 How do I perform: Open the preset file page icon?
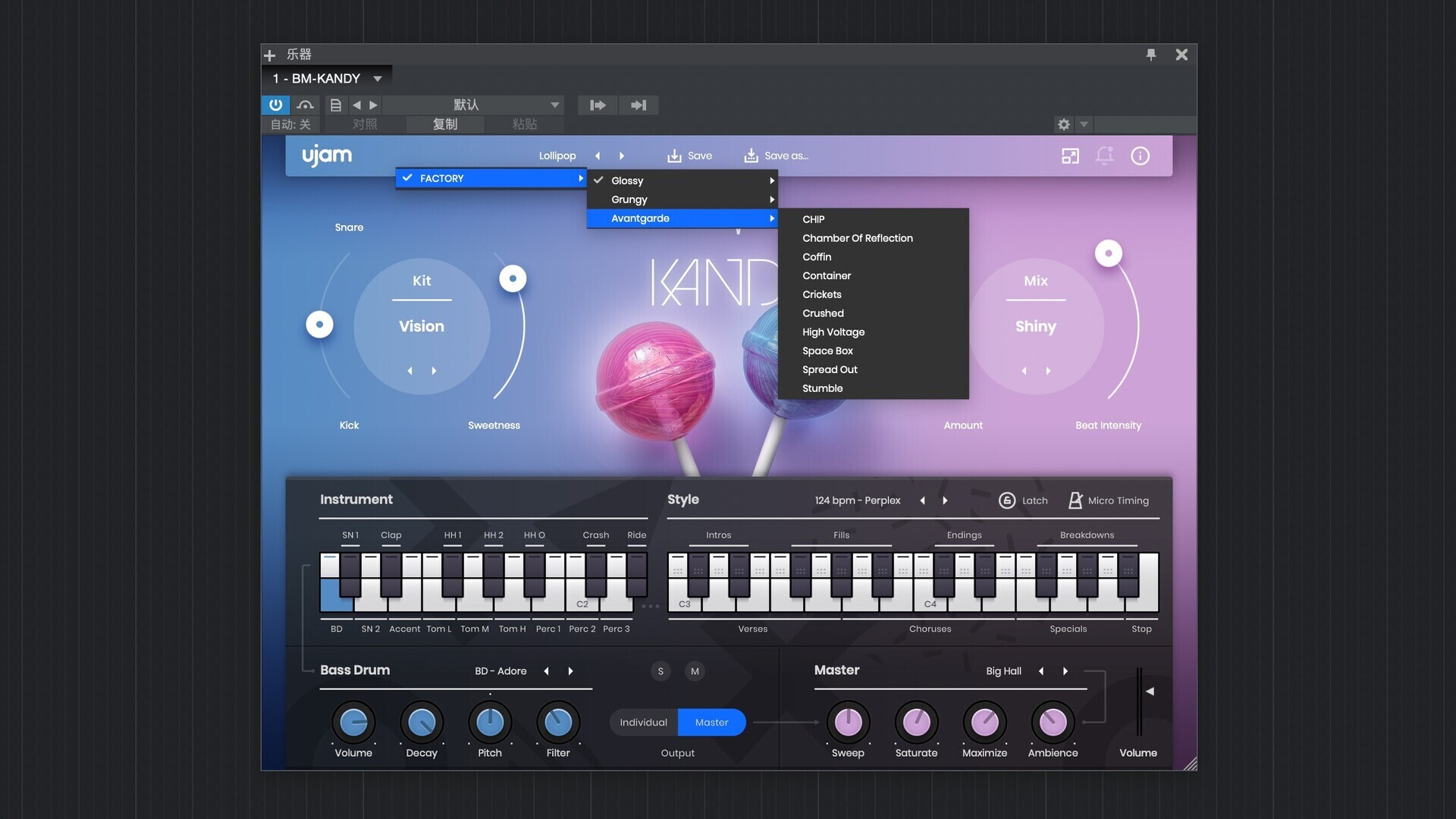point(335,105)
